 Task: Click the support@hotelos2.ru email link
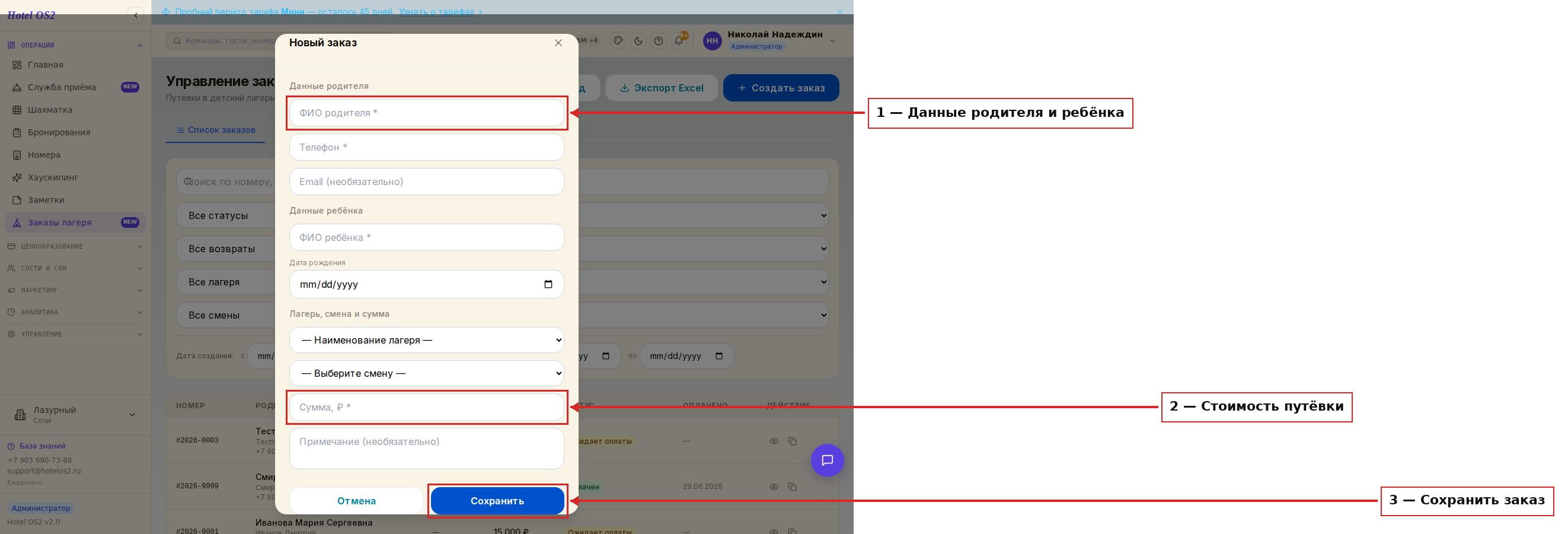coord(44,471)
